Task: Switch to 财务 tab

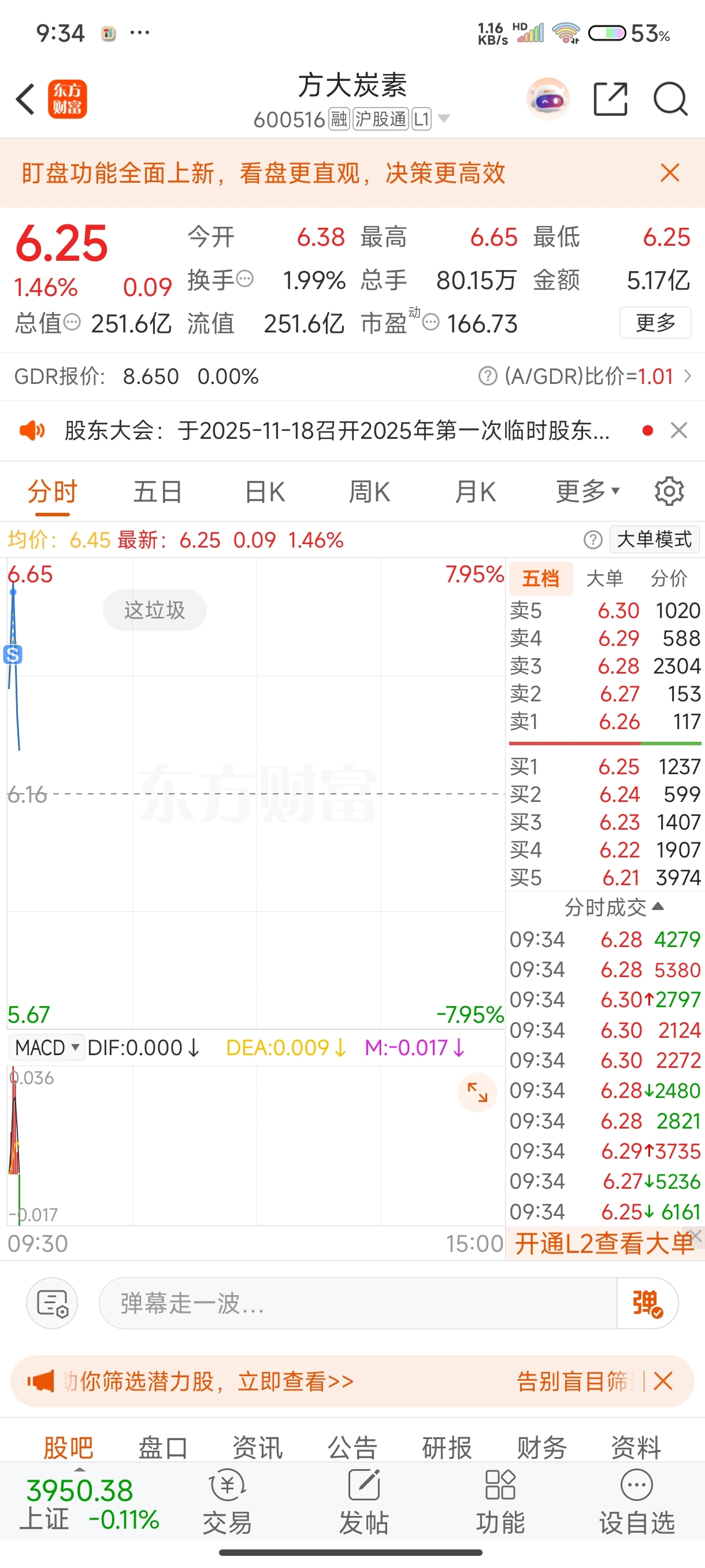Action: click(x=541, y=1448)
